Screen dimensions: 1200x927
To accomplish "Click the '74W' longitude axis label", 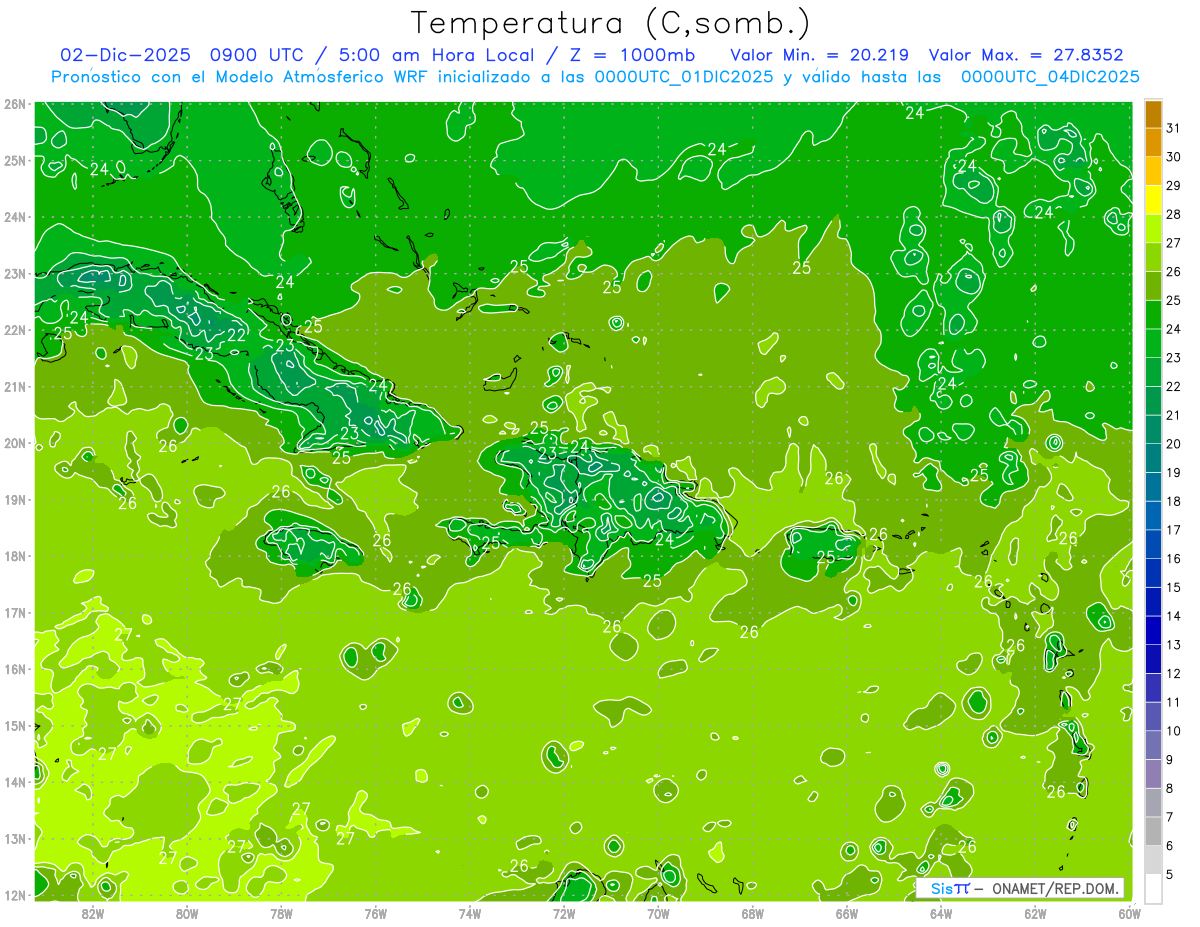I will pyautogui.click(x=470, y=913).
